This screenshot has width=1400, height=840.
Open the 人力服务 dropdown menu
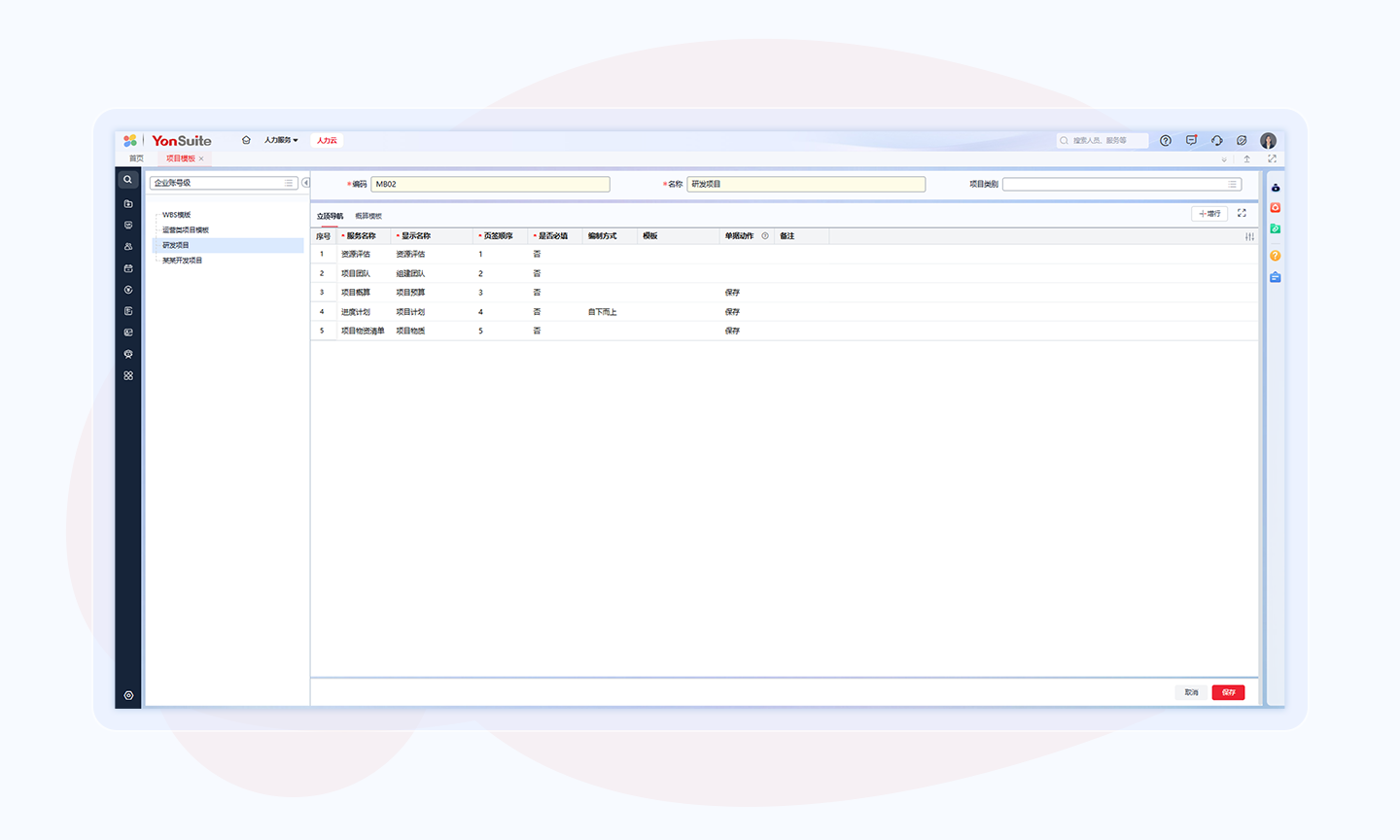[281, 140]
